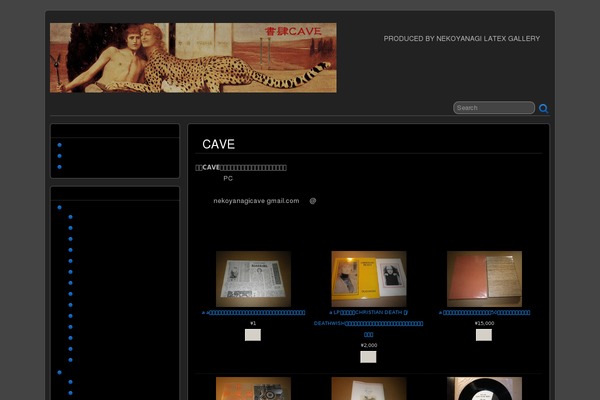Click the cart button under the ¥2,000 price
Viewport: 600px width, 400px height.
point(368,357)
